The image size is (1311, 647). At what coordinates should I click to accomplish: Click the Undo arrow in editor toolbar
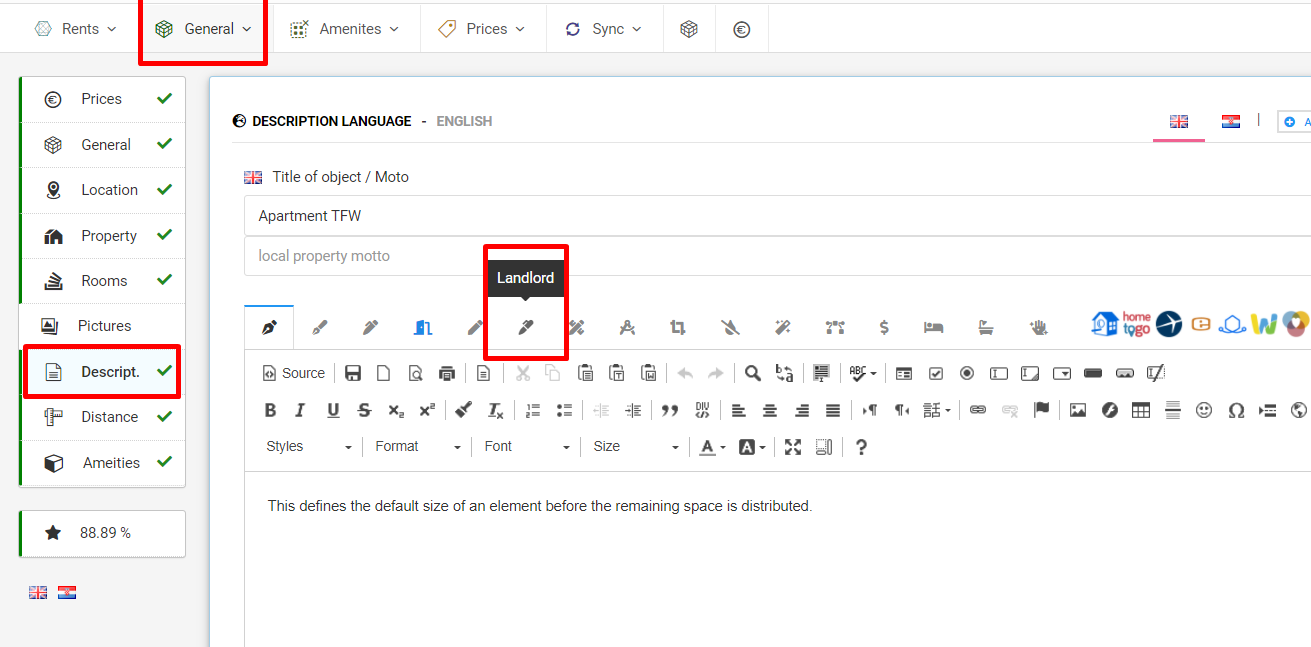[685, 373]
